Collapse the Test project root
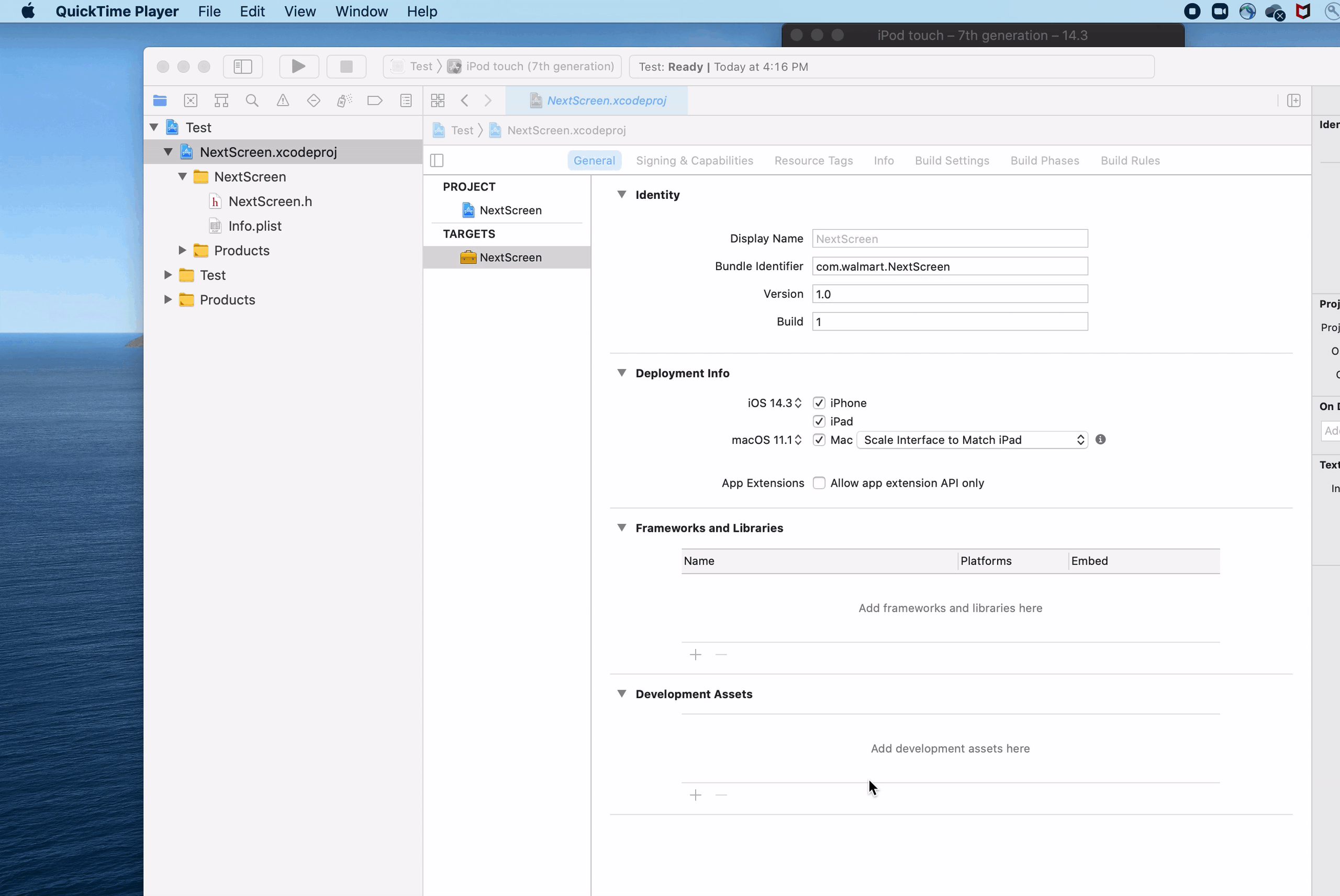 pos(154,127)
